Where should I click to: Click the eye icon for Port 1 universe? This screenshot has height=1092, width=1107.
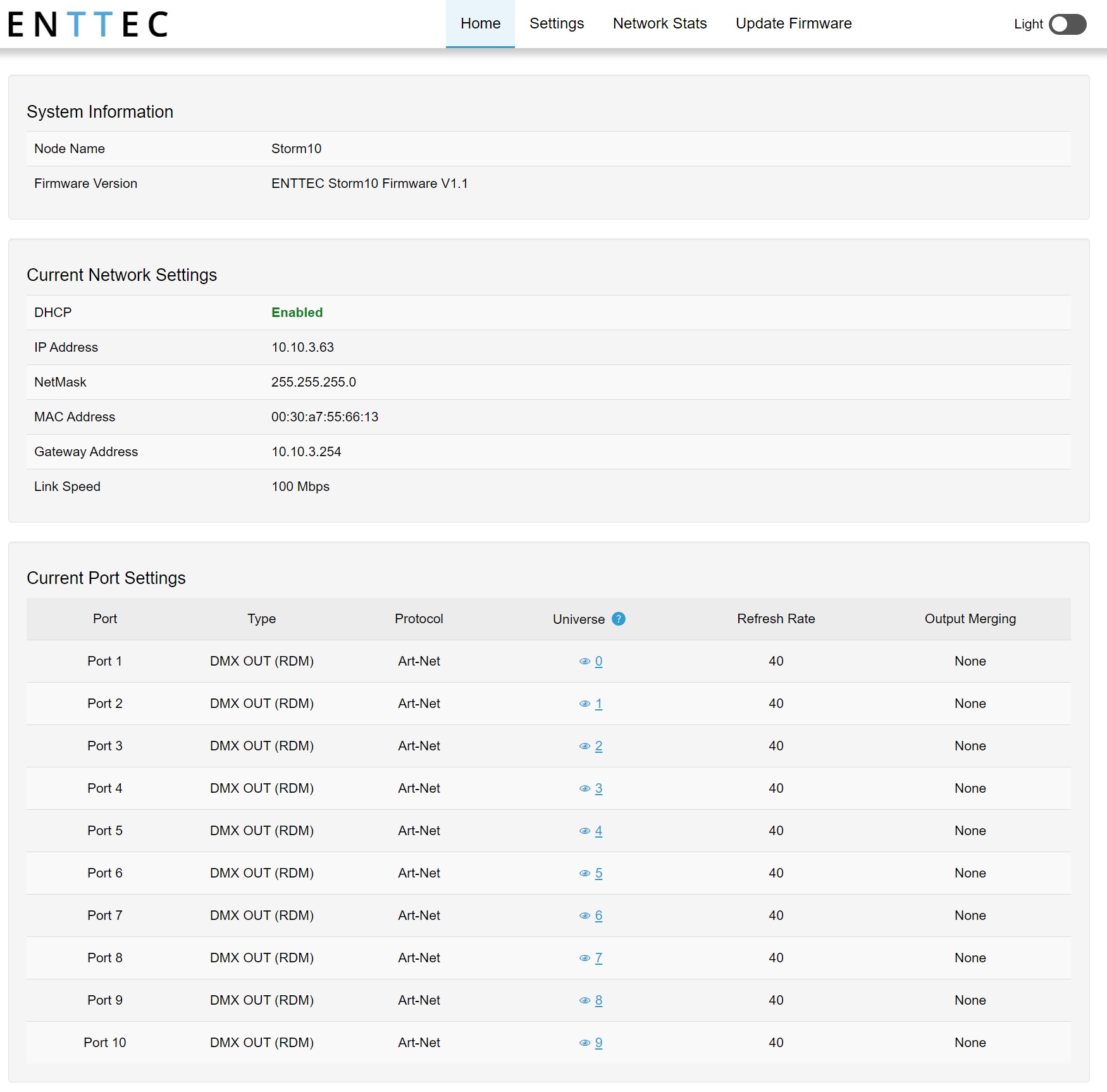point(584,661)
